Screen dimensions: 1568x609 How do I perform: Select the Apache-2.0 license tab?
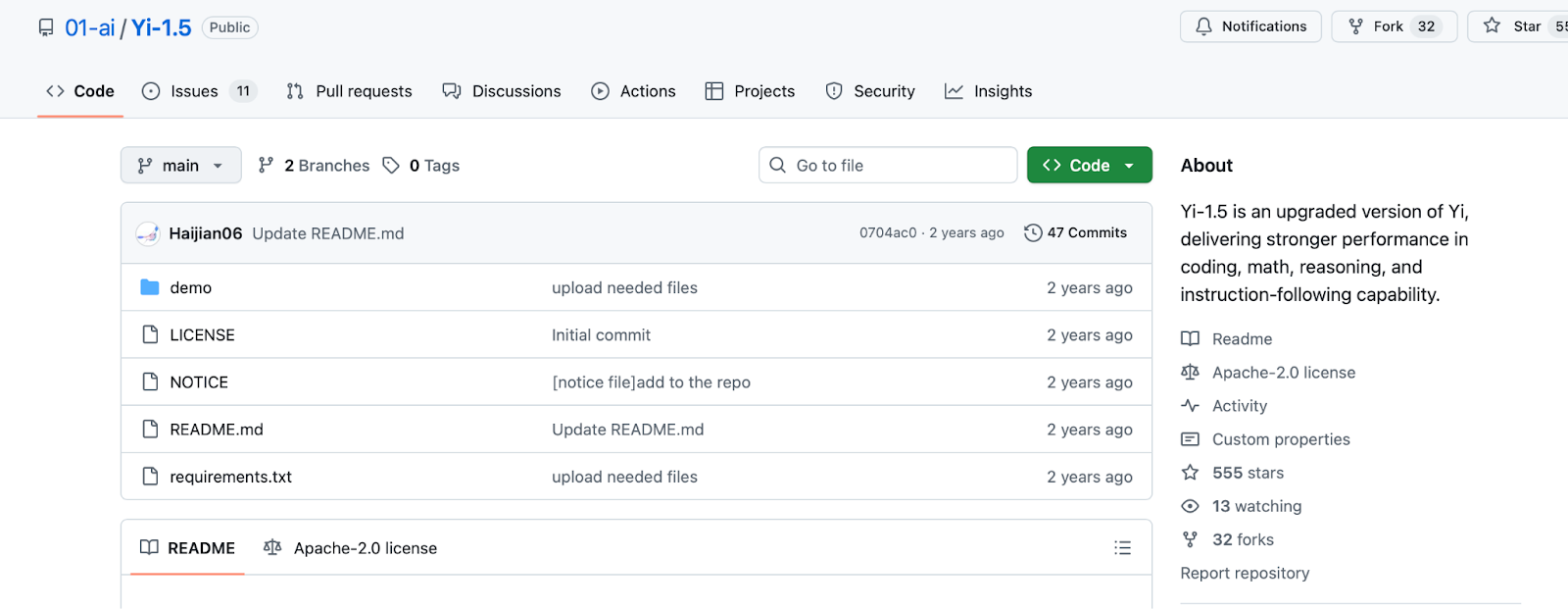click(x=350, y=547)
